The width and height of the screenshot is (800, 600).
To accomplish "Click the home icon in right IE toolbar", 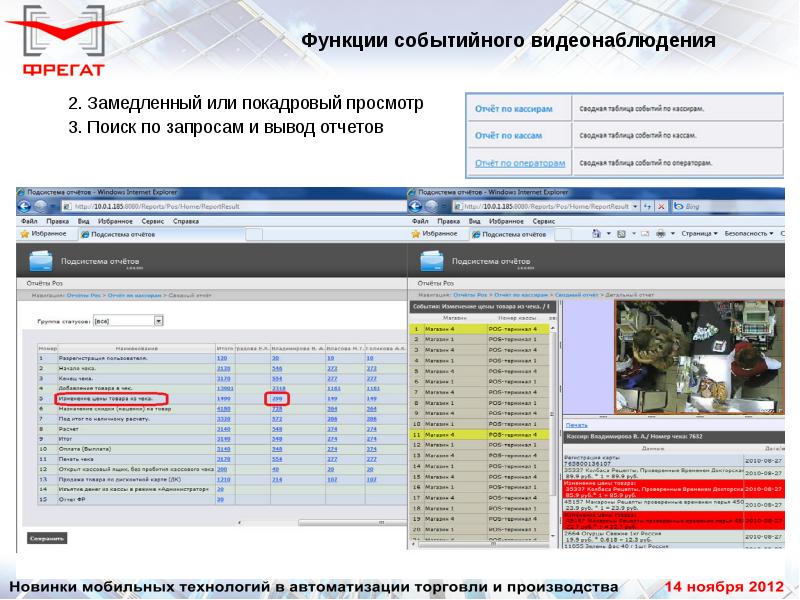I will tap(596, 233).
